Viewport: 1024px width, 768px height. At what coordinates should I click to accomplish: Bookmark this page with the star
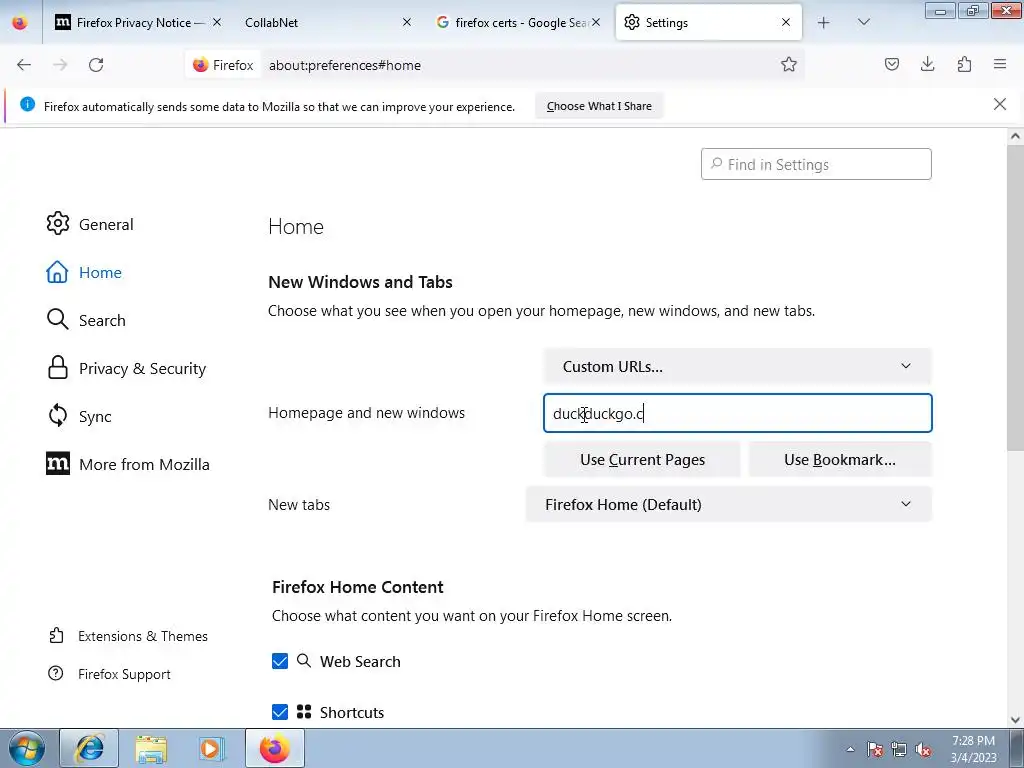coord(789,64)
